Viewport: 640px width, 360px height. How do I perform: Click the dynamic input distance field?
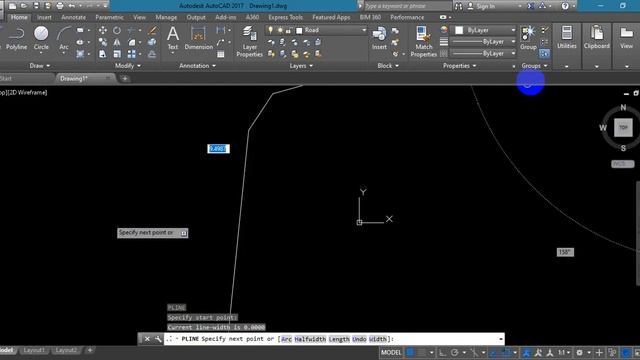[x=218, y=149]
